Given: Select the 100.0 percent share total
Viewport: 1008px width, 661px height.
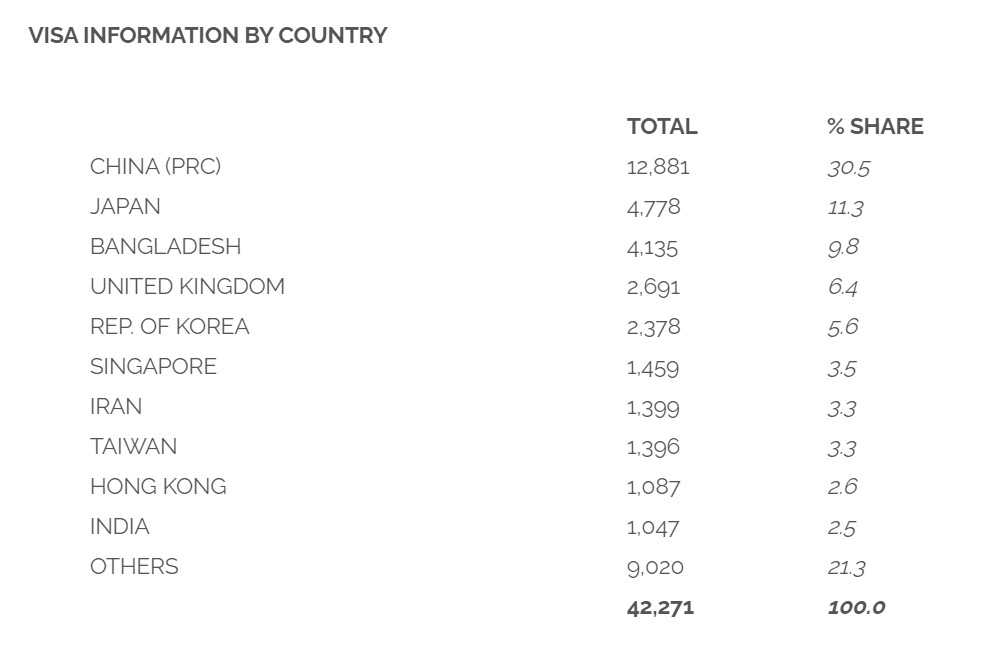Looking at the screenshot, I should (x=856, y=607).
